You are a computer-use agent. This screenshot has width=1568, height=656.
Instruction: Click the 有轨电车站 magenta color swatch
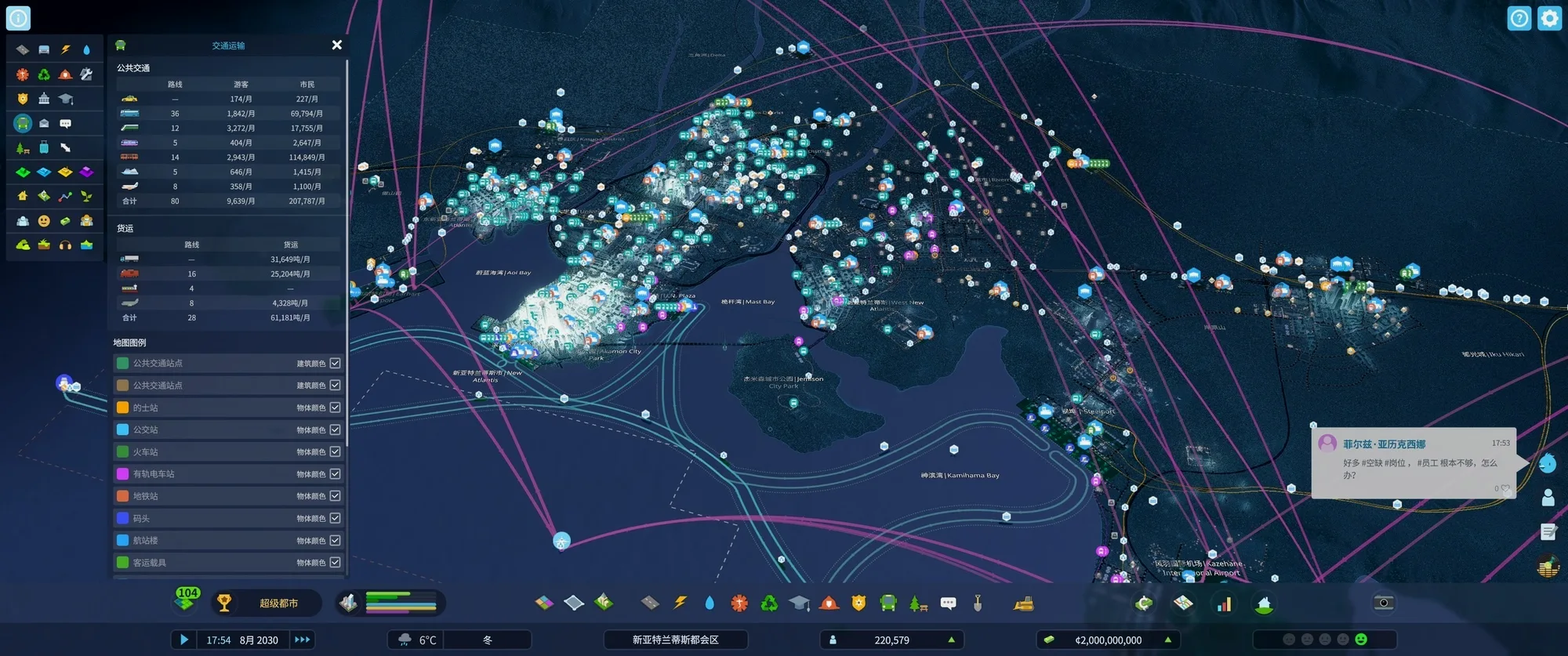[x=122, y=473]
